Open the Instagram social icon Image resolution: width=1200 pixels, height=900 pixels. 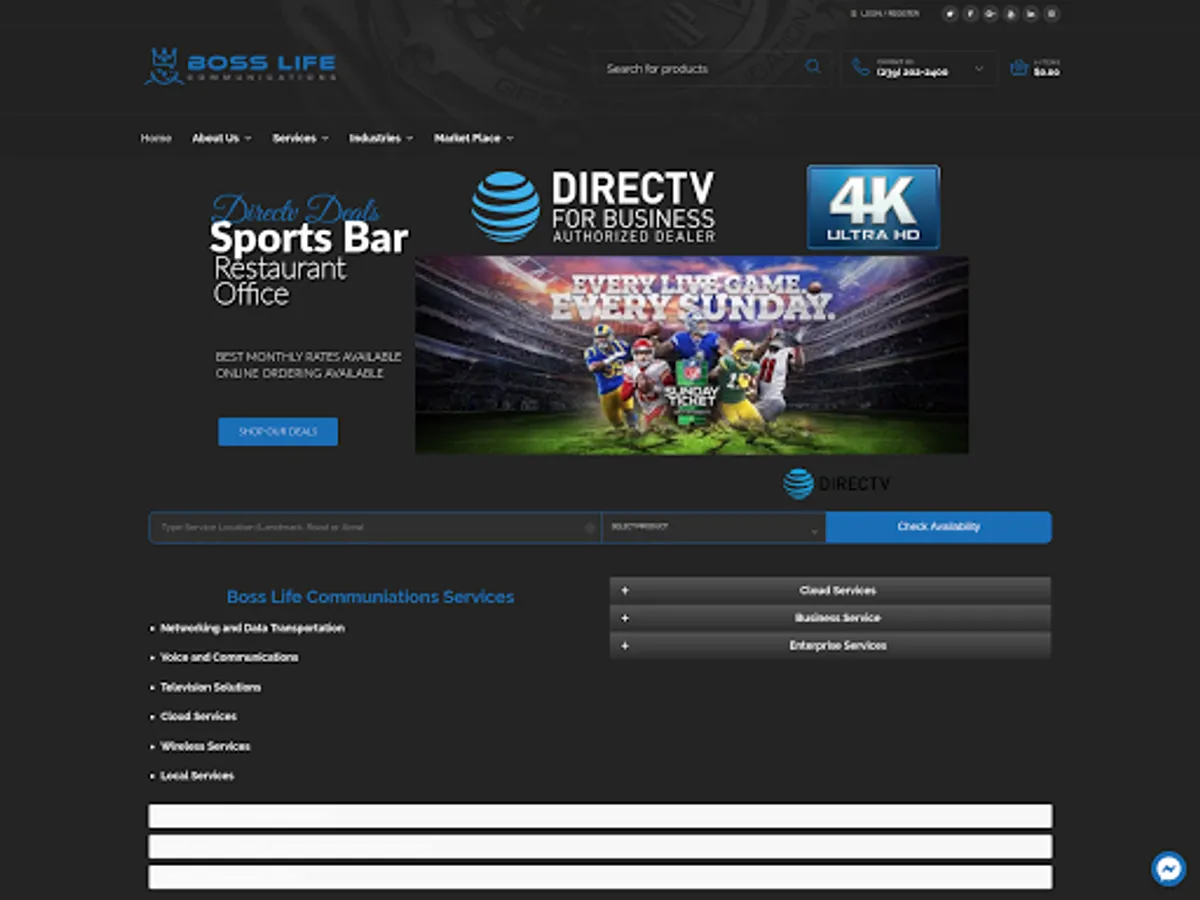click(x=1051, y=14)
